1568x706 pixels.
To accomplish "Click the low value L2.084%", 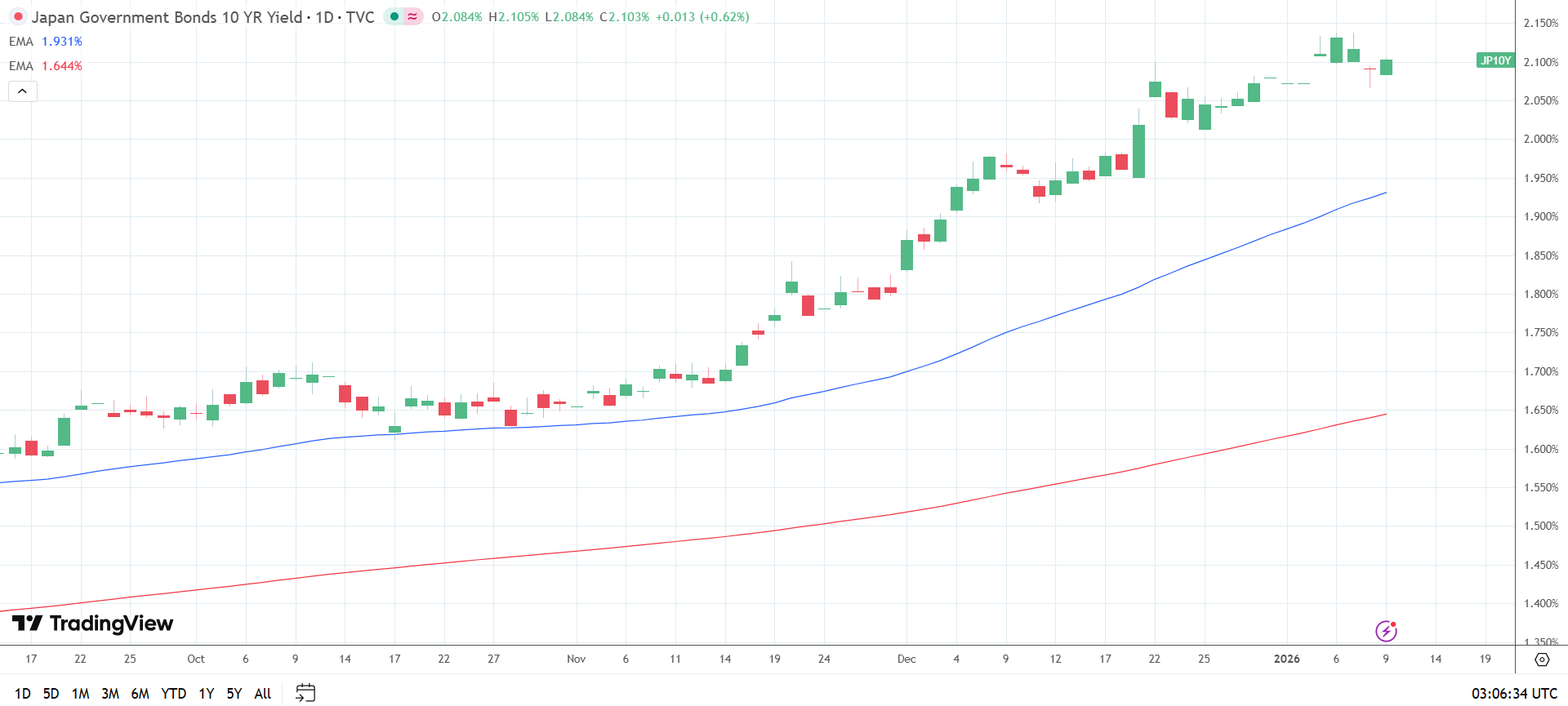I will click(x=569, y=17).
